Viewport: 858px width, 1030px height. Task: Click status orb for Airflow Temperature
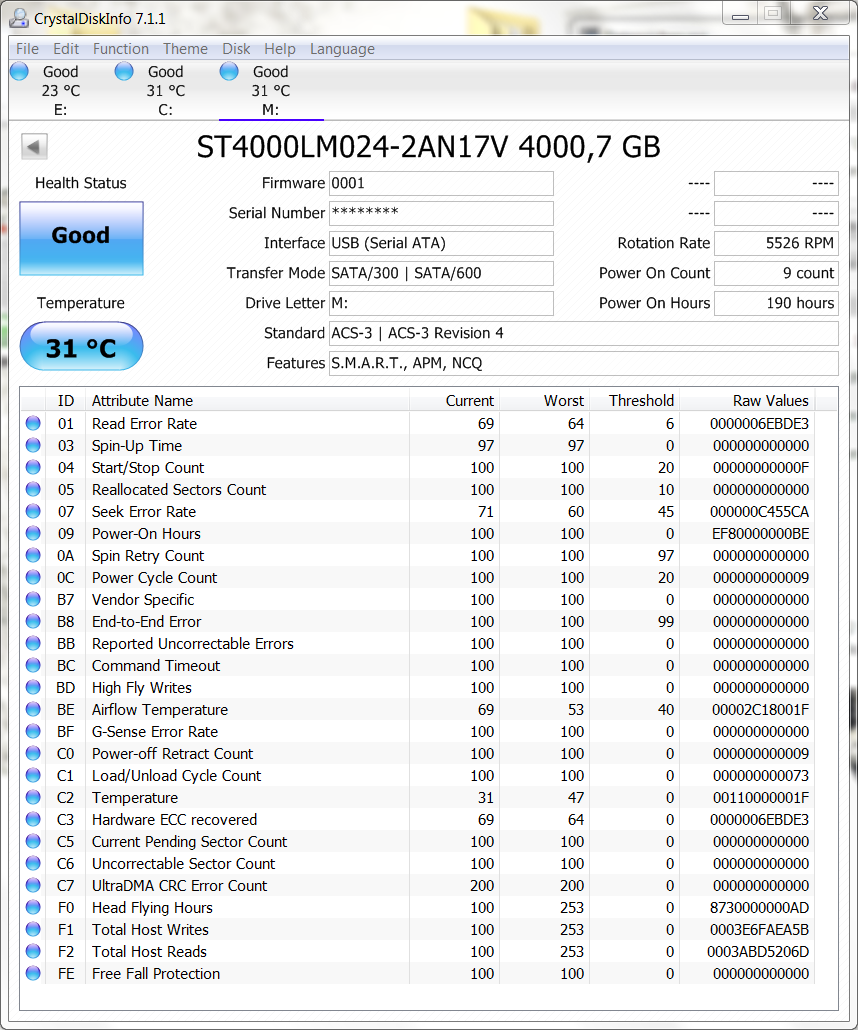click(33, 709)
